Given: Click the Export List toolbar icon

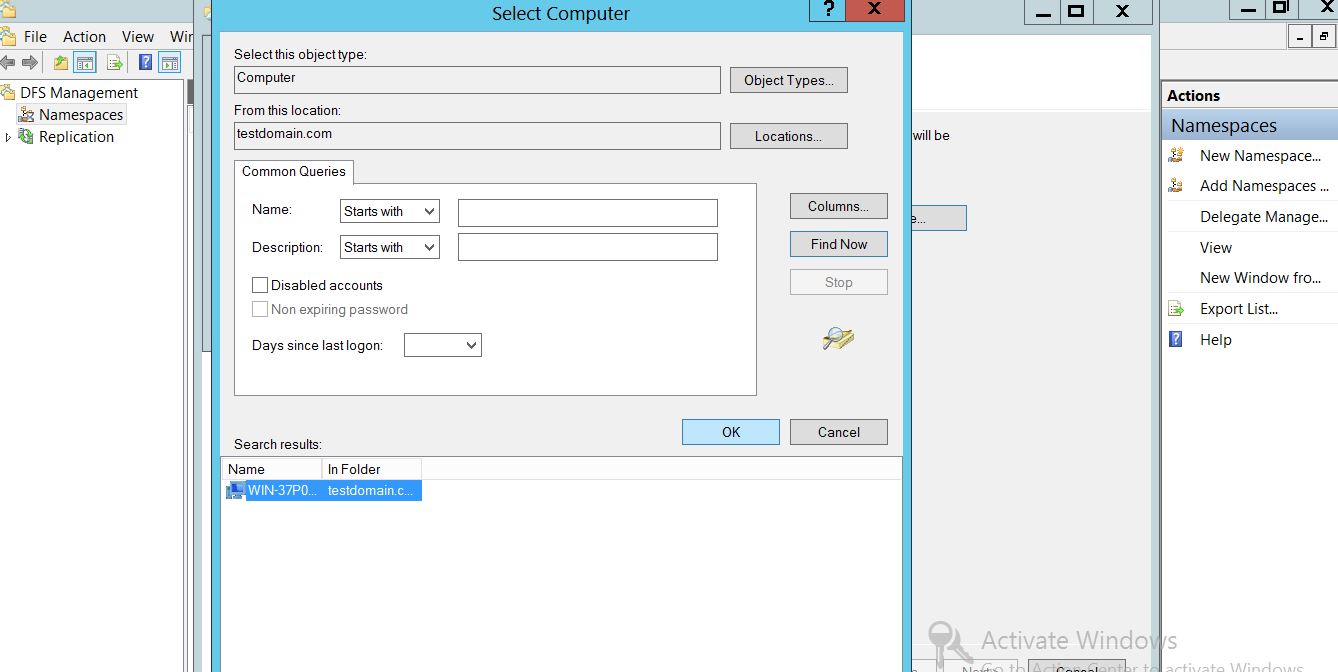Looking at the screenshot, I should pos(115,63).
